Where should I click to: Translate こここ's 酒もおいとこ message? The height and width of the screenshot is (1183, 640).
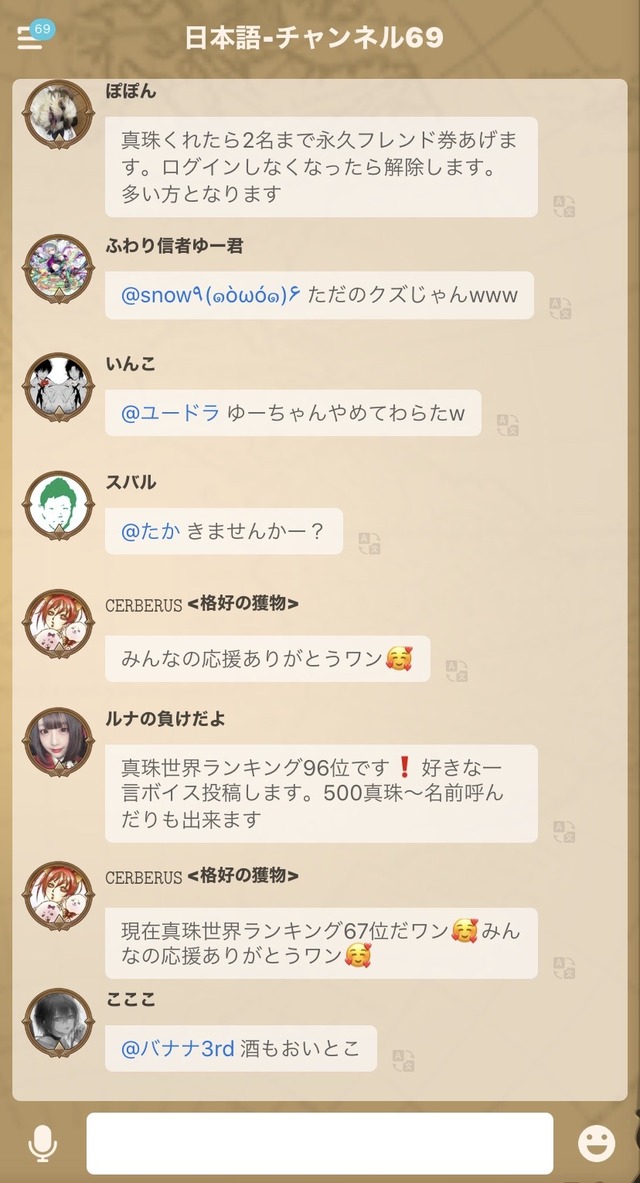[404, 1060]
